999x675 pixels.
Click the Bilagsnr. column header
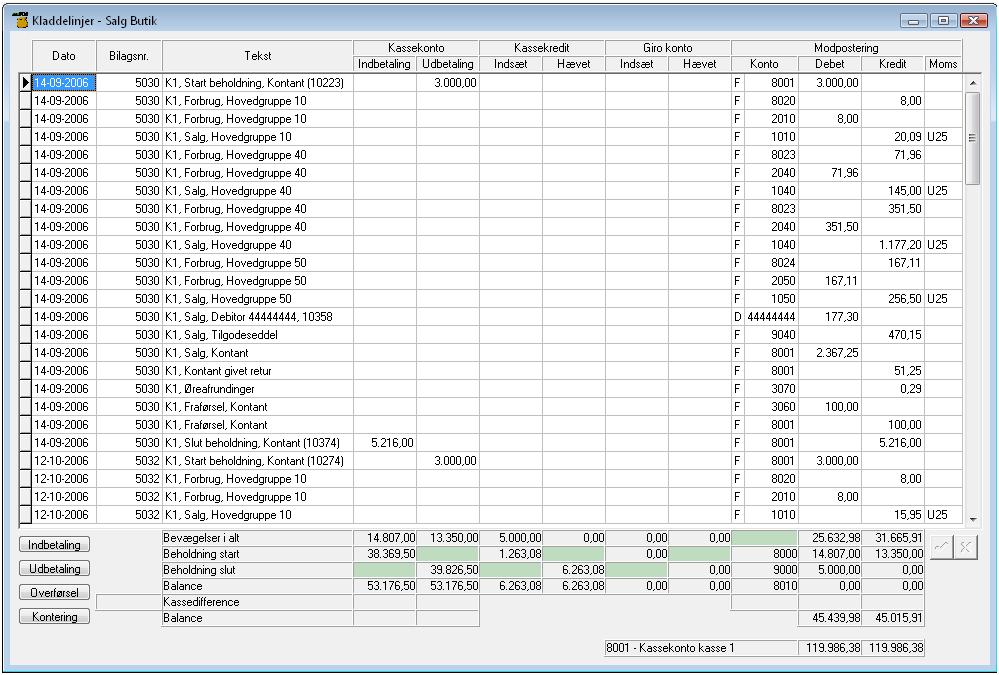(x=128, y=56)
